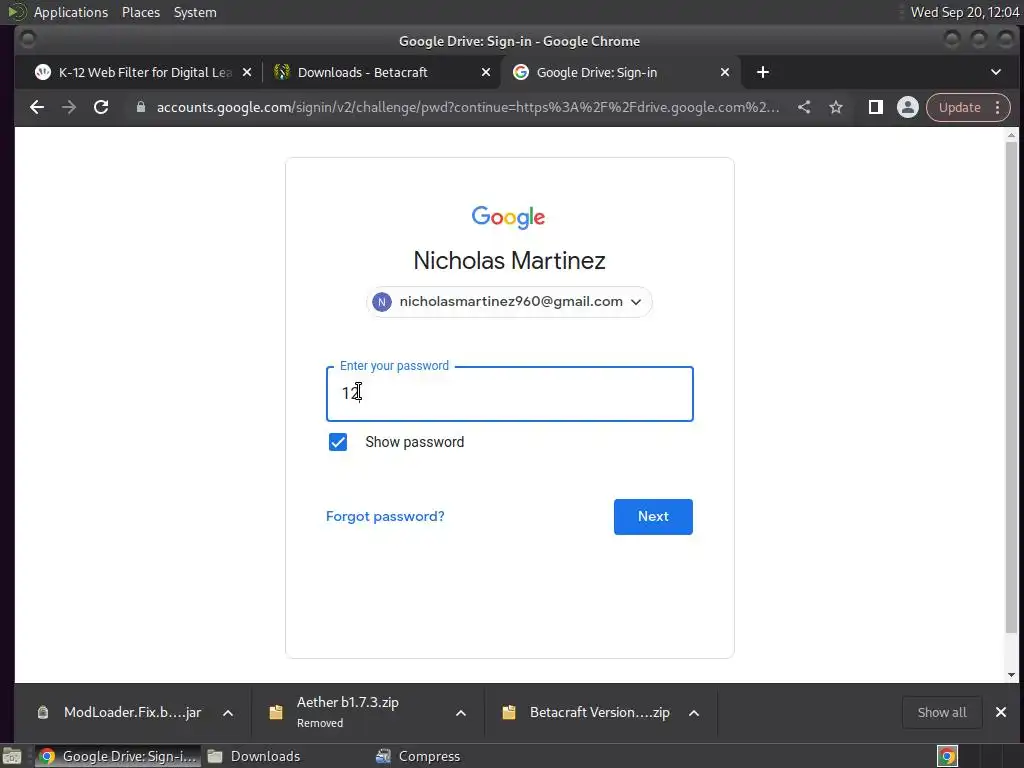Click the clock date Wed Sep 20
Screen dimensions: 1024x768
pyautogui.click(x=965, y=12)
